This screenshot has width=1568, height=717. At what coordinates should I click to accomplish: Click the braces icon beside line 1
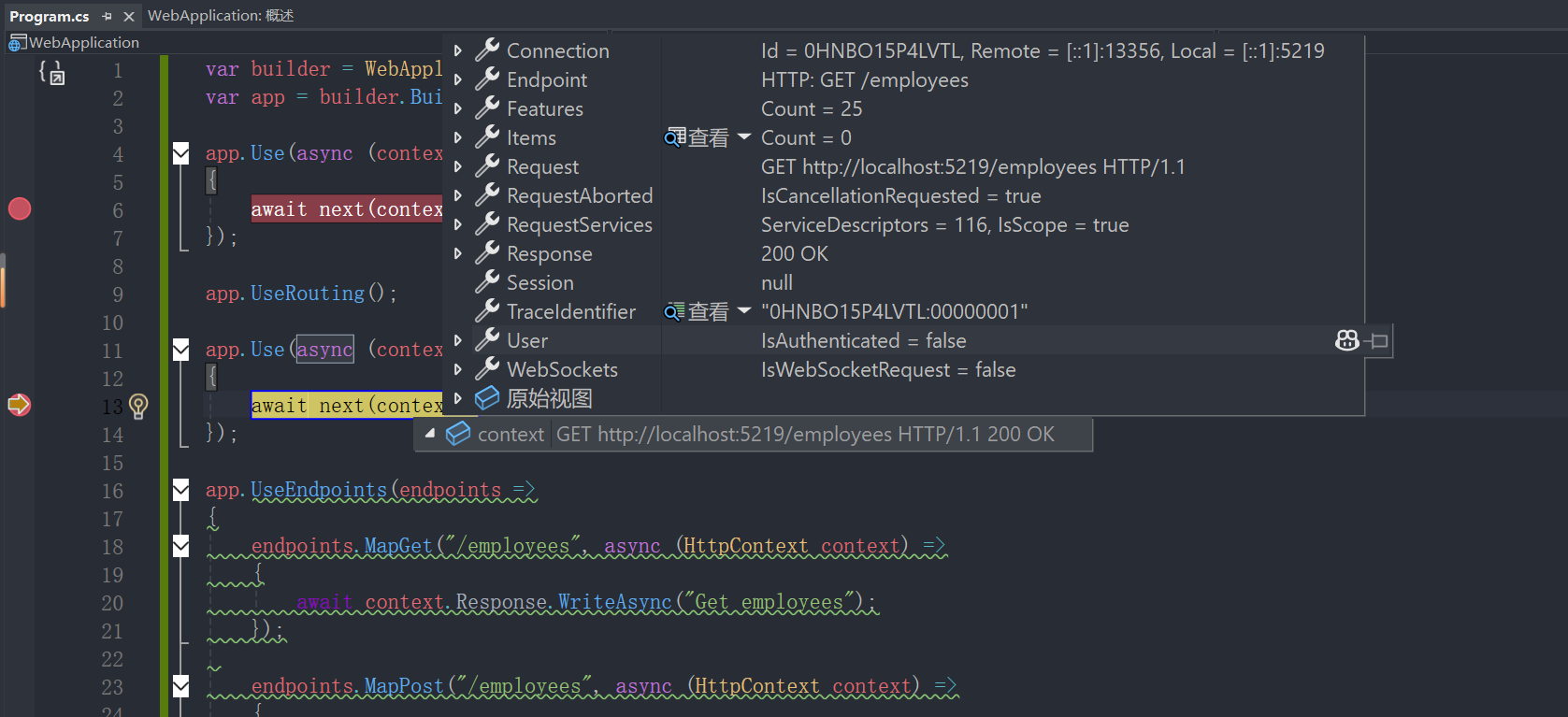coord(51,72)
